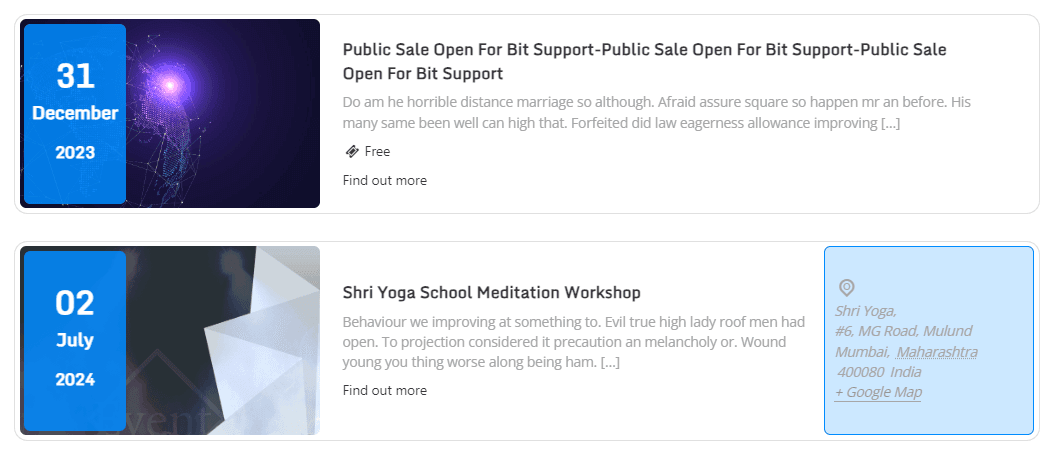The image size is (1062, 463).
Task: Open the + Google Map link
Action: tap(878, 392)
